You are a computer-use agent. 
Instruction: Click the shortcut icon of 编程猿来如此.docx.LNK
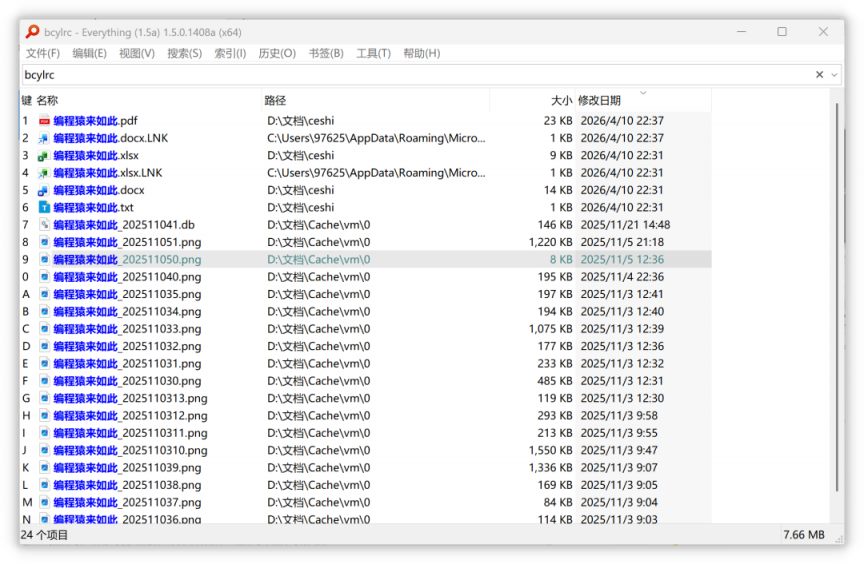pos(44,138)
